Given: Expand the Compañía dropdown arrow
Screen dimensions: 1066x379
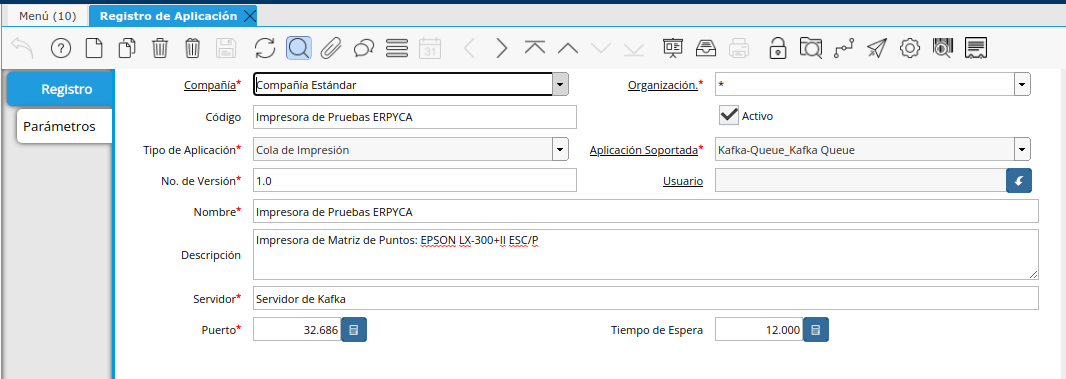Looking at the screenshot, I should (x=560, y=85).
